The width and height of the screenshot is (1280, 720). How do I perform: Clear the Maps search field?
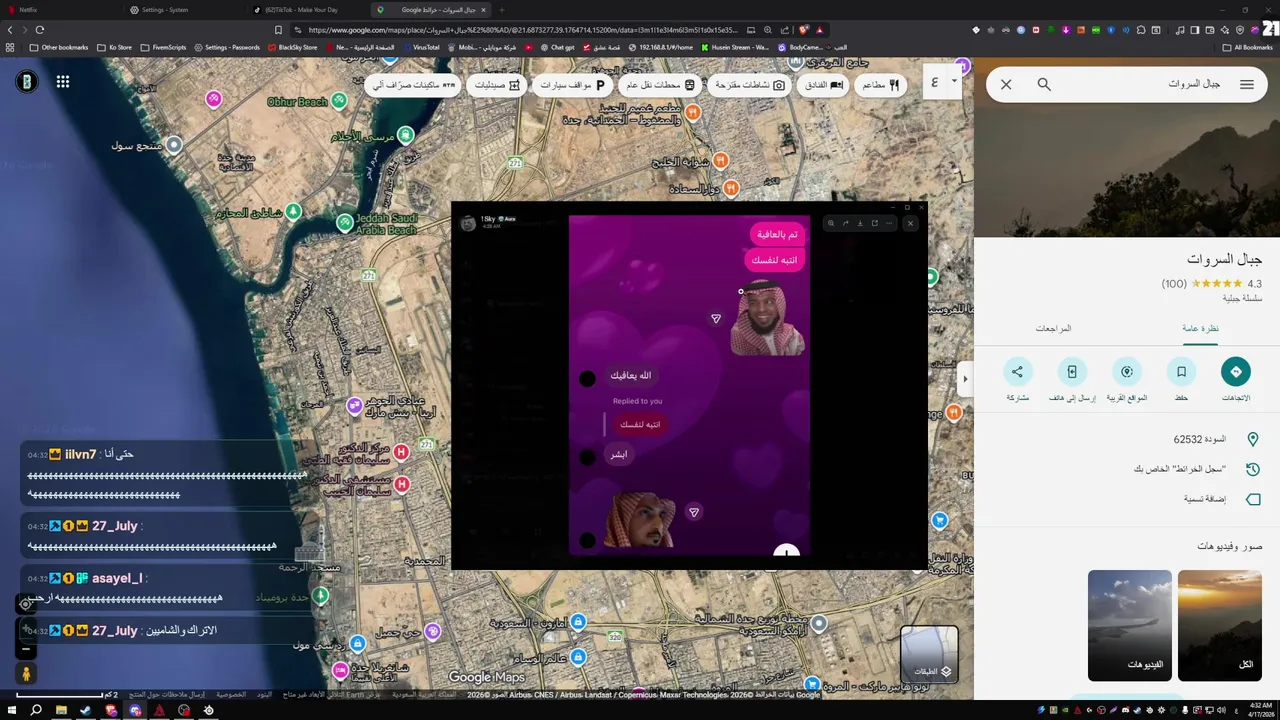pyautogui.click(x=1006, y=84)
